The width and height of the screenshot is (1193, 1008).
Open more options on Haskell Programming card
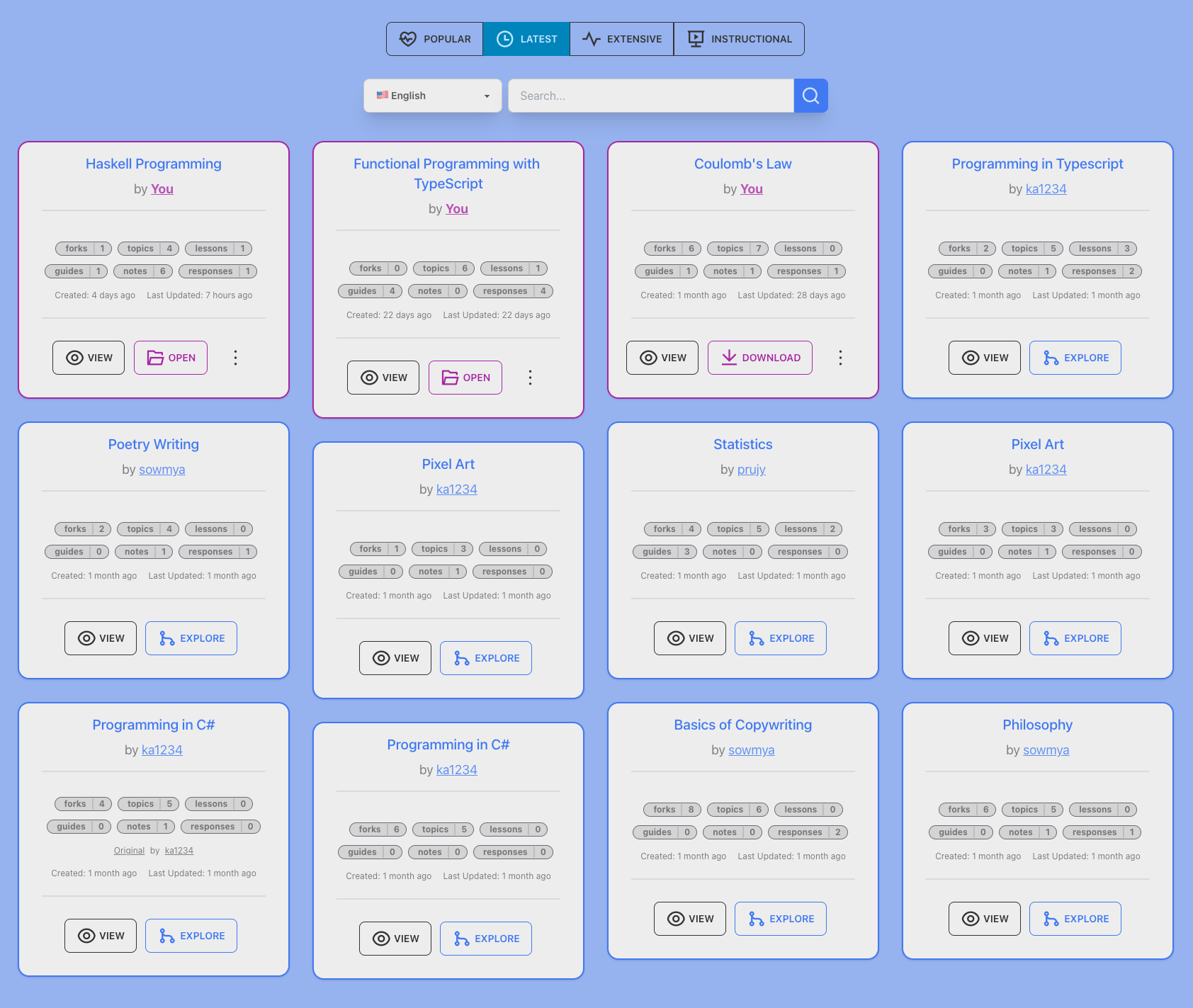[x=235, y=358]
